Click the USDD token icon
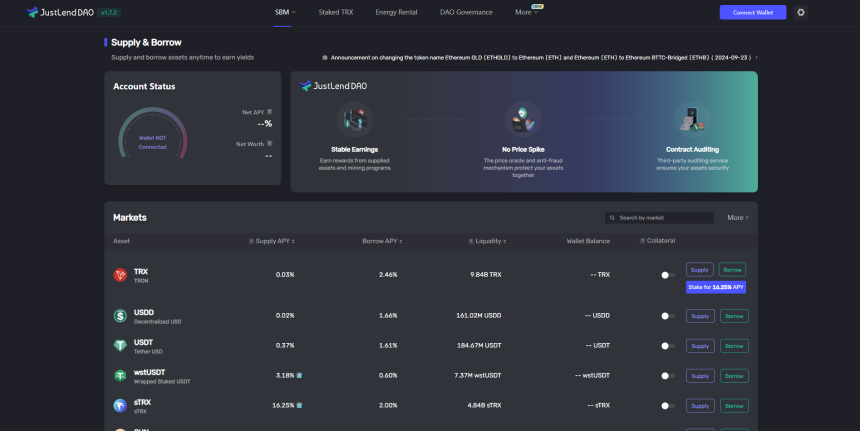860x431 pixels. tap(120, 316)
